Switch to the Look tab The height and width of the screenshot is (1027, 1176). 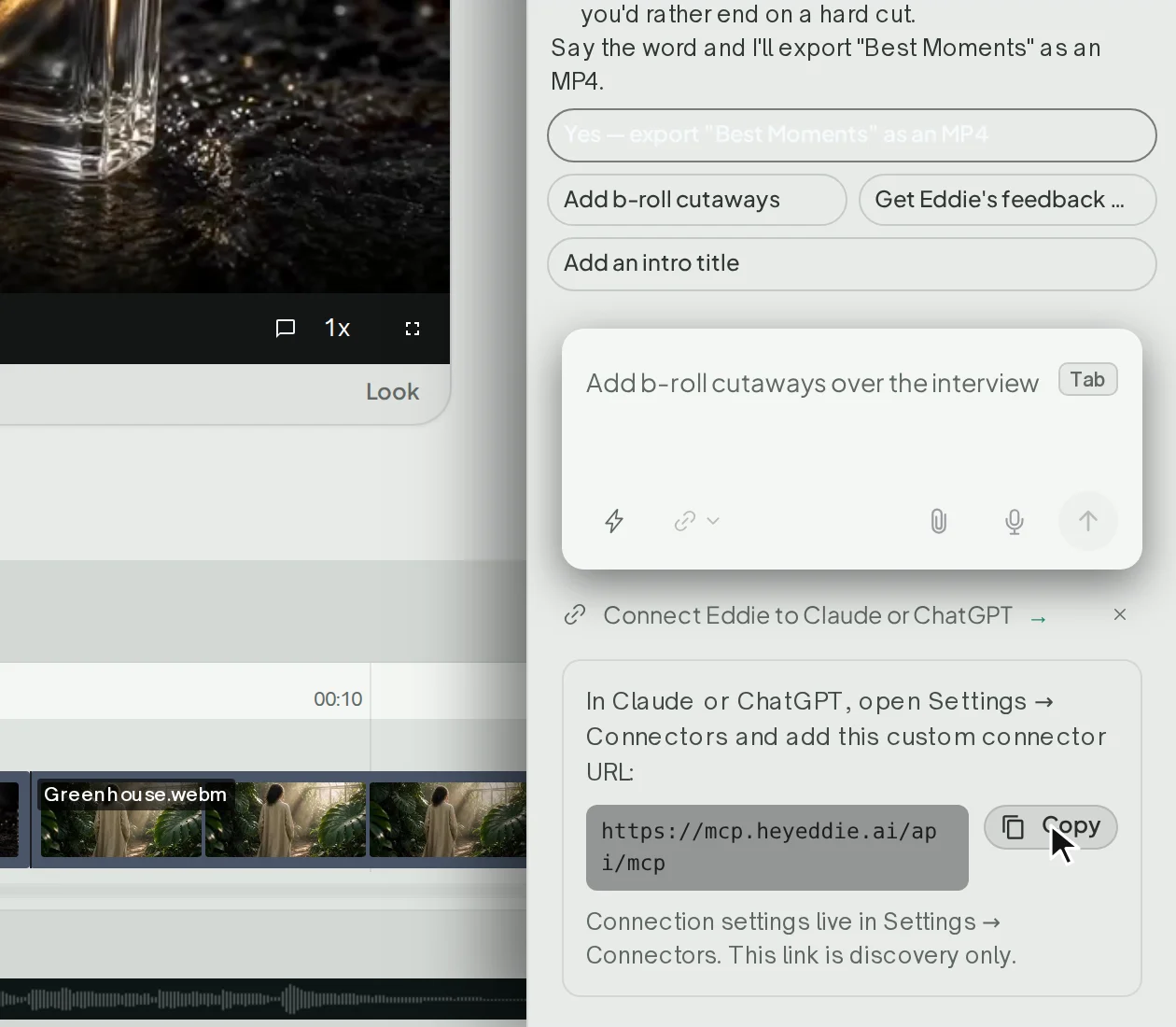[392, 392]
